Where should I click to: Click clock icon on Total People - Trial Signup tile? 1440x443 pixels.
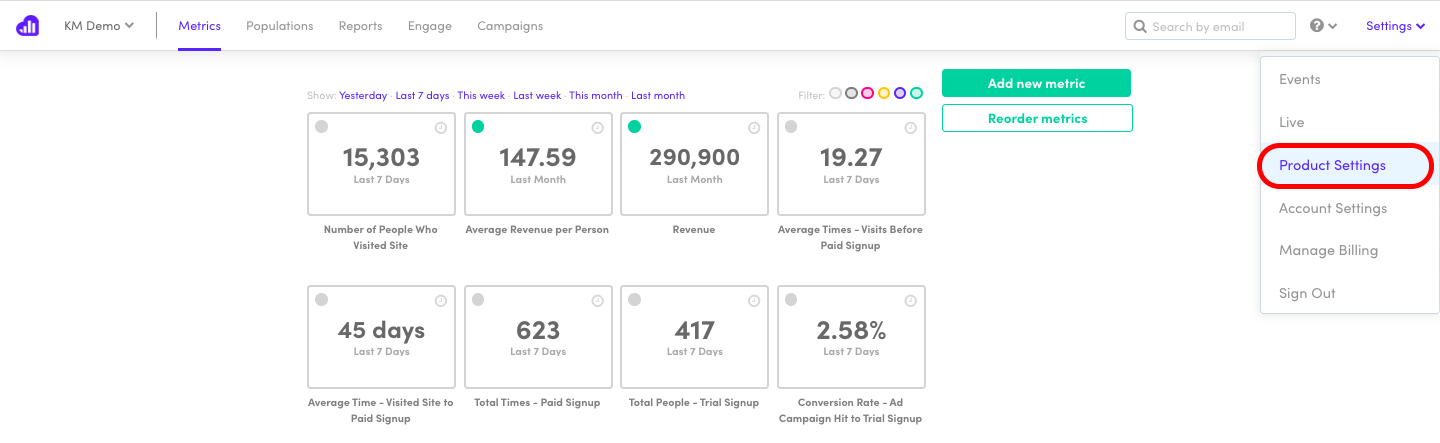click(x=754, y=301)
